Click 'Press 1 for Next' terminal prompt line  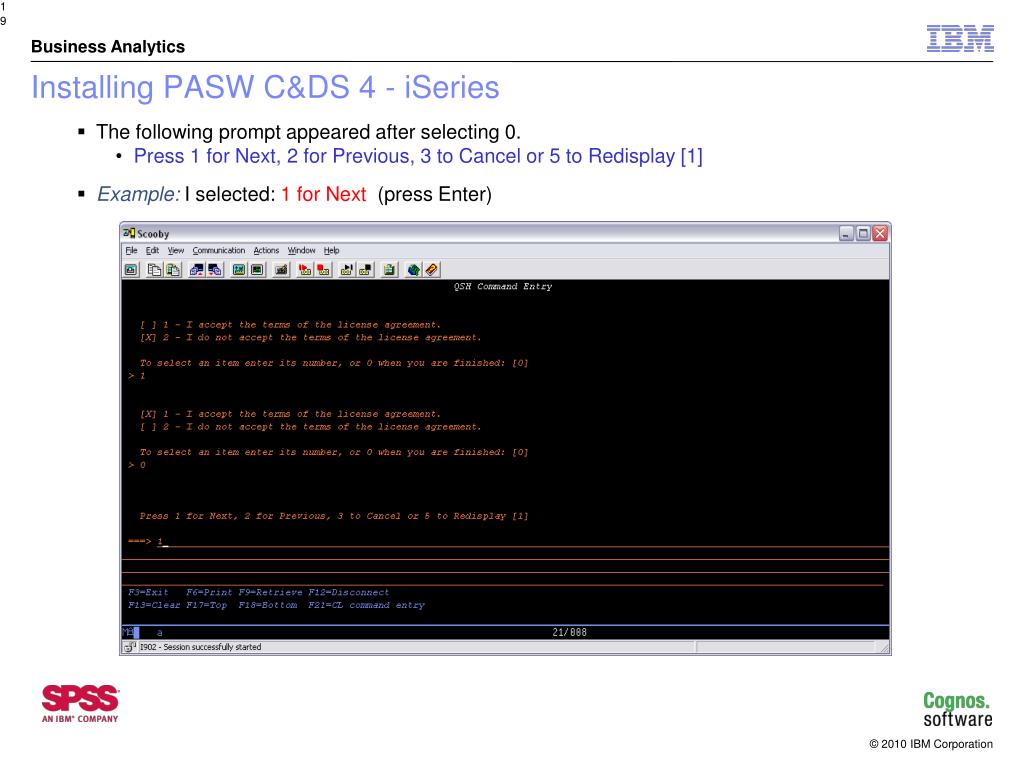coord(334,516)
